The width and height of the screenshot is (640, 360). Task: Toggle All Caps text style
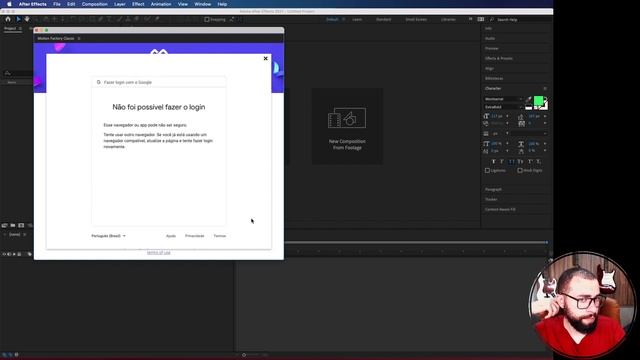pos(511,162)
